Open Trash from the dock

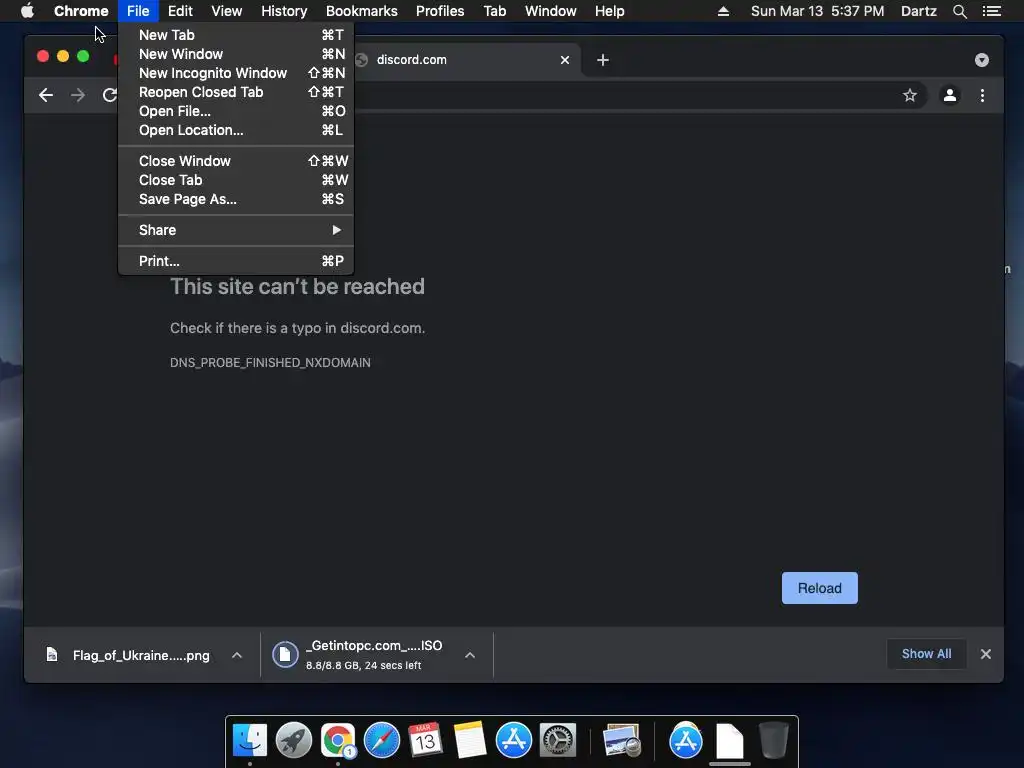point(774,741)
